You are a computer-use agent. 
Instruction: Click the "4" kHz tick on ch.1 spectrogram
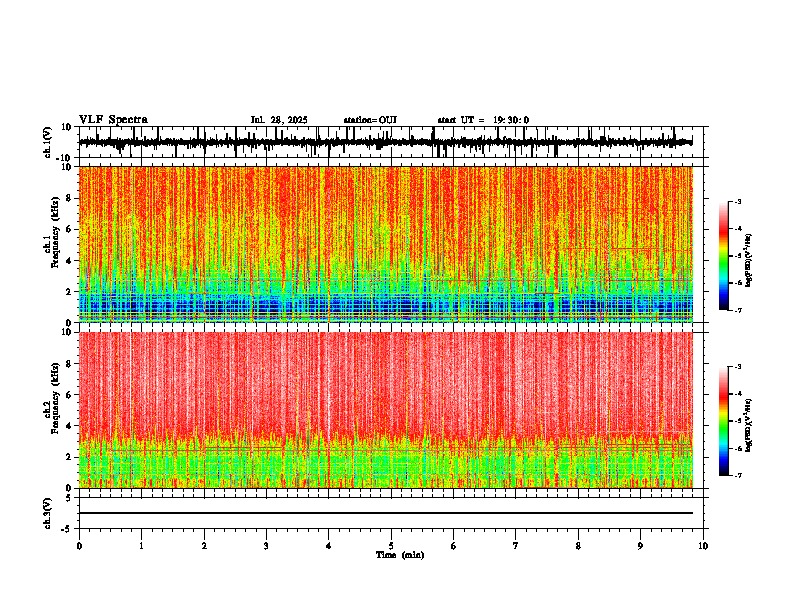pyautogui.click(x=69, y=261)
